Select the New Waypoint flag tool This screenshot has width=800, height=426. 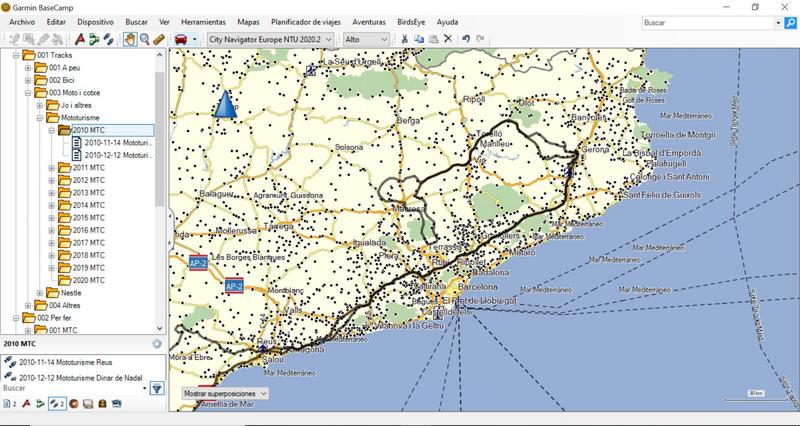(80, 39)
